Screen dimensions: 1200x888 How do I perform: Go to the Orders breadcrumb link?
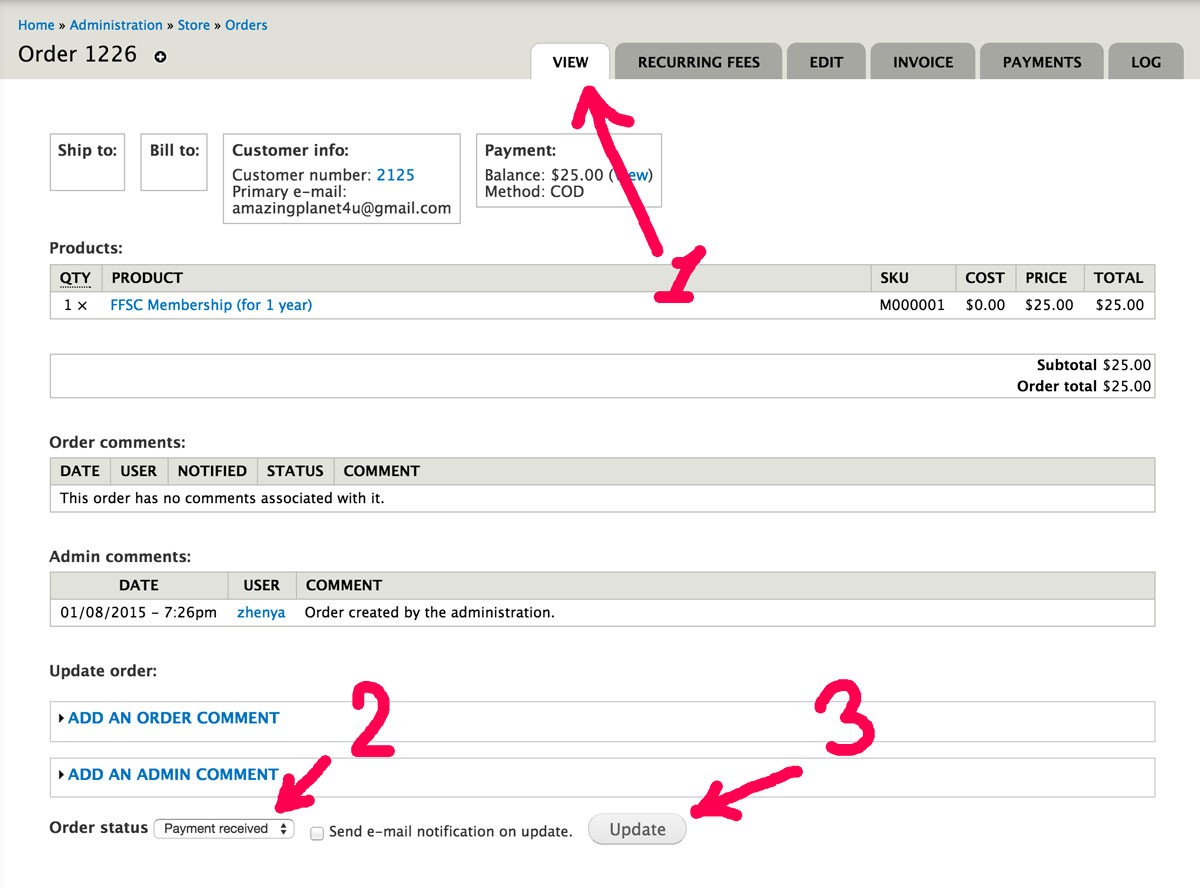tap(246, 25)
